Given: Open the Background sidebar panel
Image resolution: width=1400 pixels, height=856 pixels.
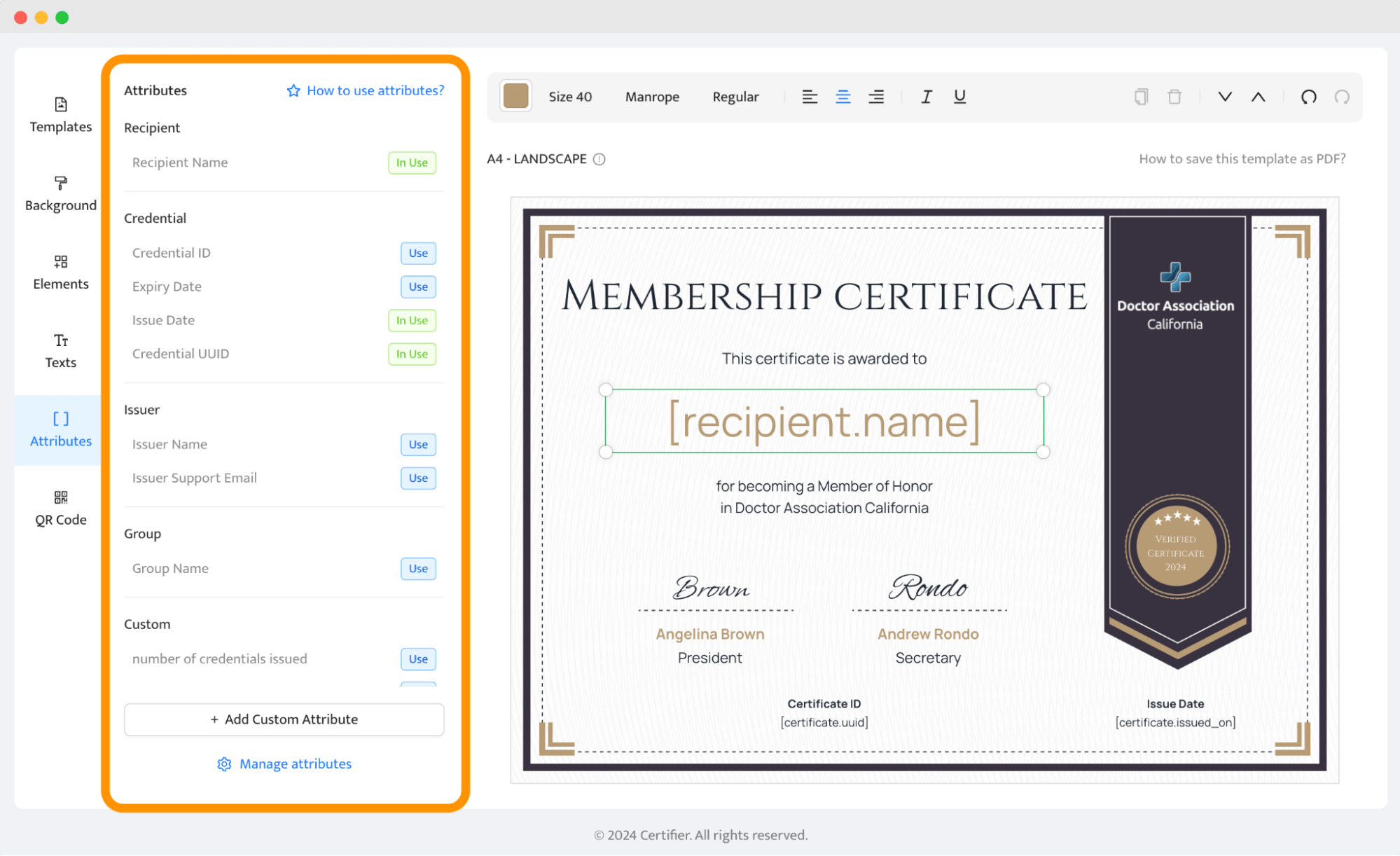Looking at the screenshot, I should click(x=61, y=193).
